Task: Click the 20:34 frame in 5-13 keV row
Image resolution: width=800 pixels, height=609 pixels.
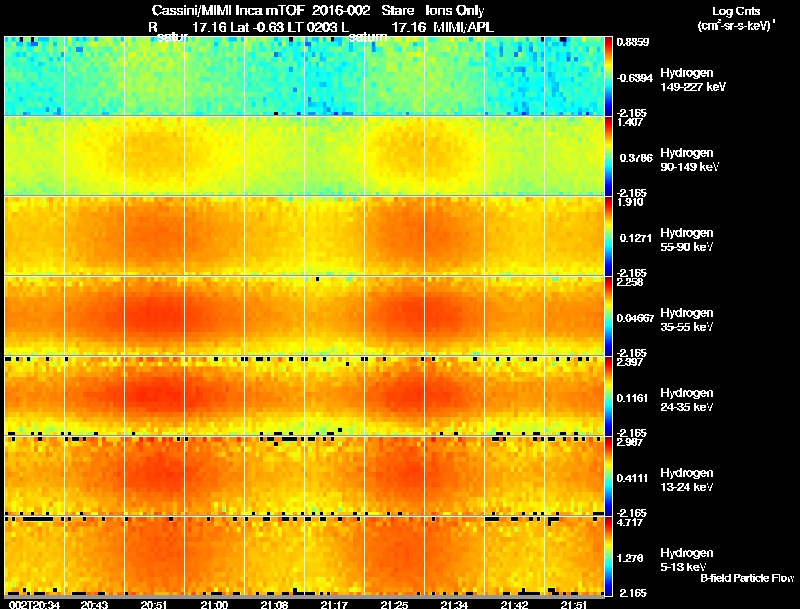Action: pyautogui.click(x=35, y=556)
